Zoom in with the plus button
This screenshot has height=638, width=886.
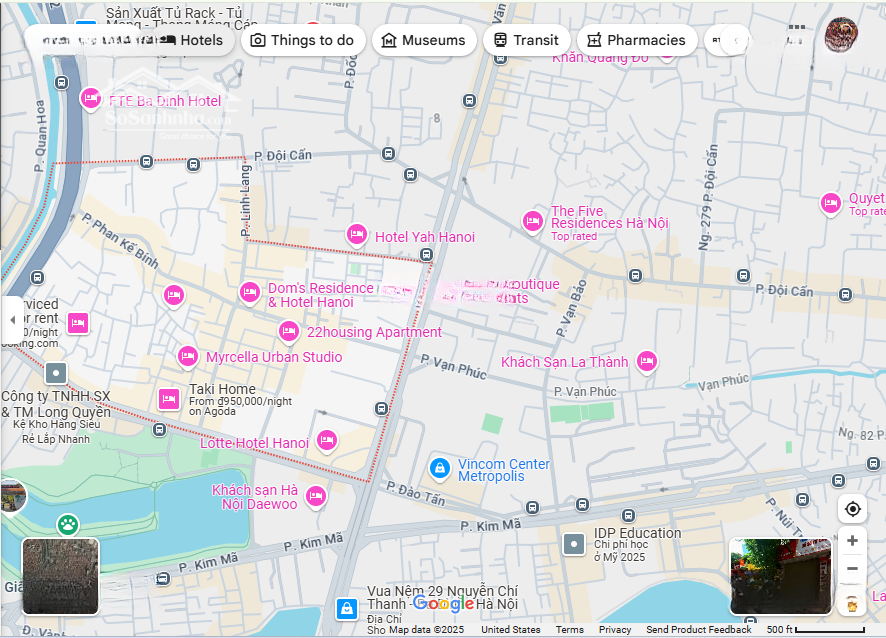pos(852,541)
